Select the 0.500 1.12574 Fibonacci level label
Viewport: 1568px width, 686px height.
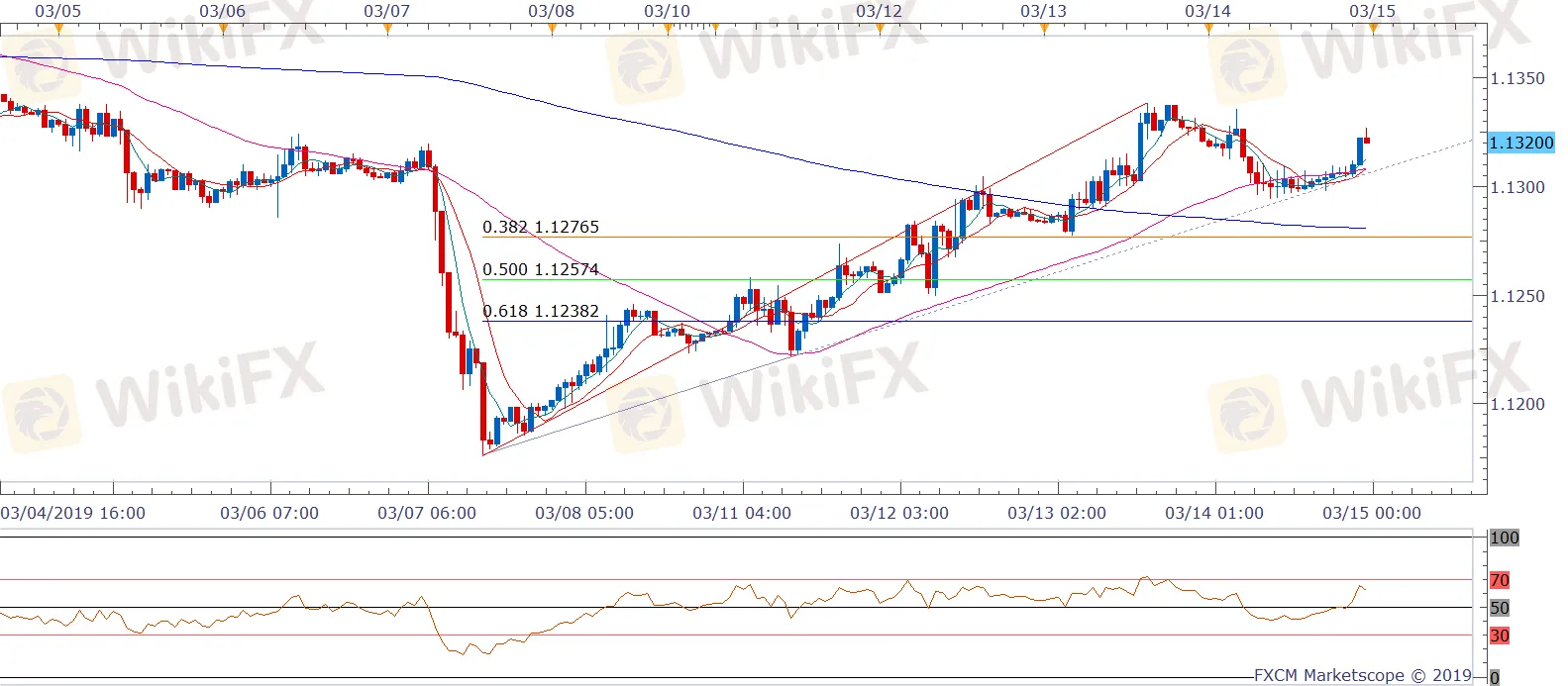coord(541,269)
